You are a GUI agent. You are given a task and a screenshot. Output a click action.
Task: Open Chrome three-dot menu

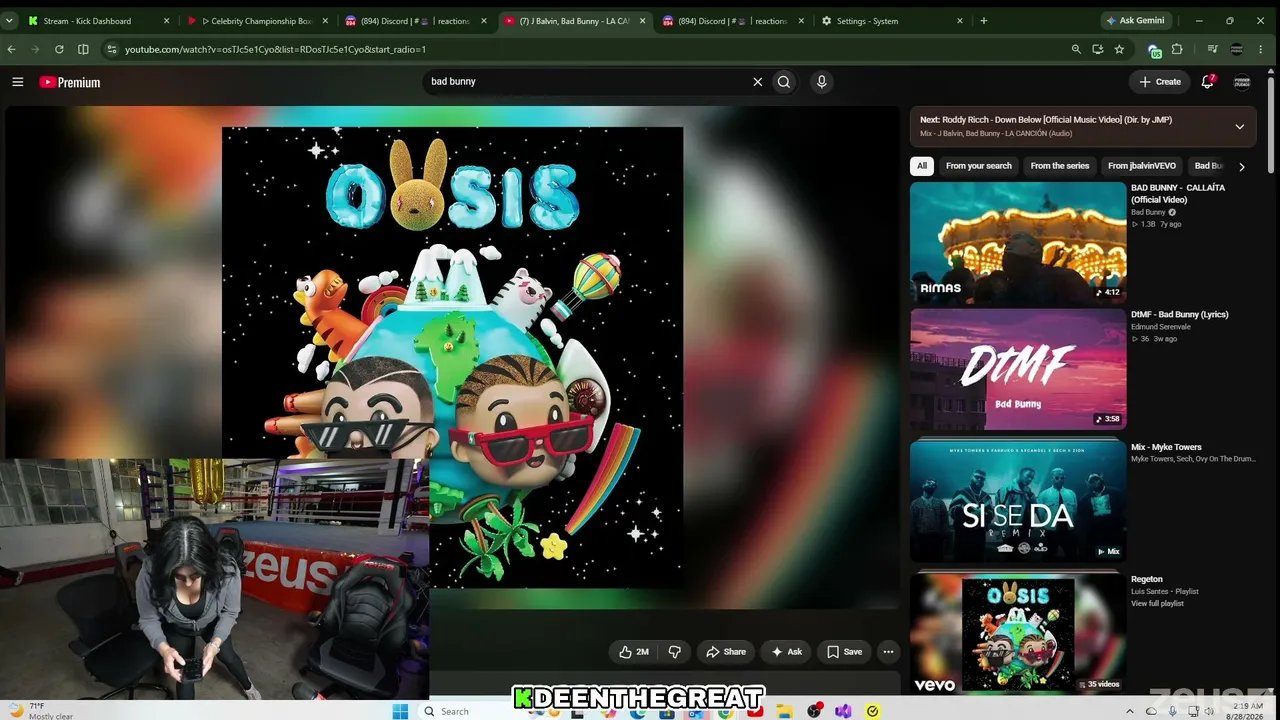(1263, 49)
